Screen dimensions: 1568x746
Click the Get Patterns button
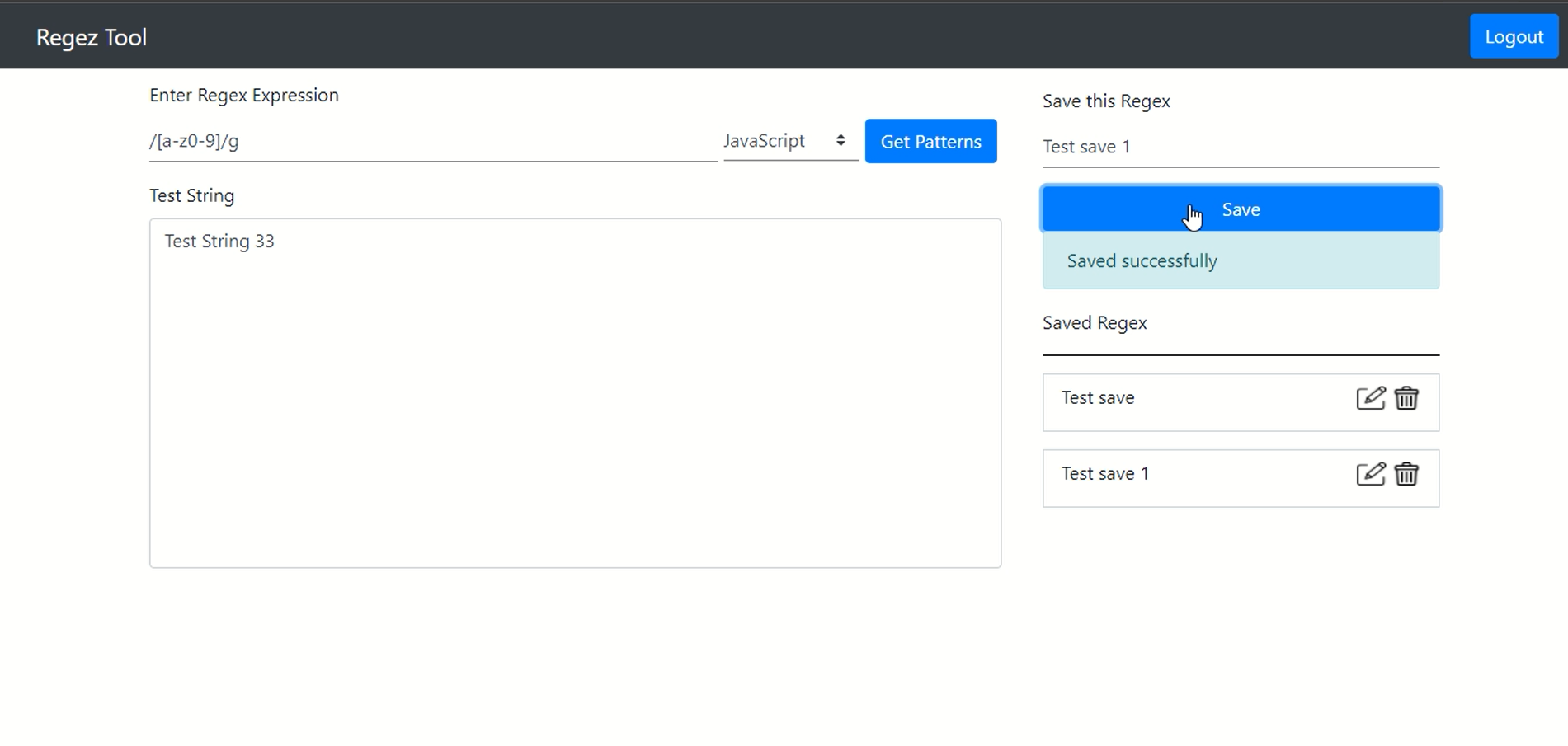[930, 141]
